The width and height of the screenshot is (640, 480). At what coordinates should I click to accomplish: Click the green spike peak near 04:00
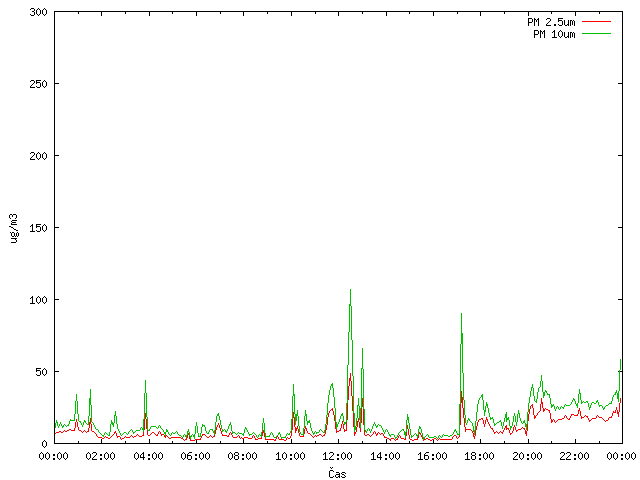click(x=145, y=381)
